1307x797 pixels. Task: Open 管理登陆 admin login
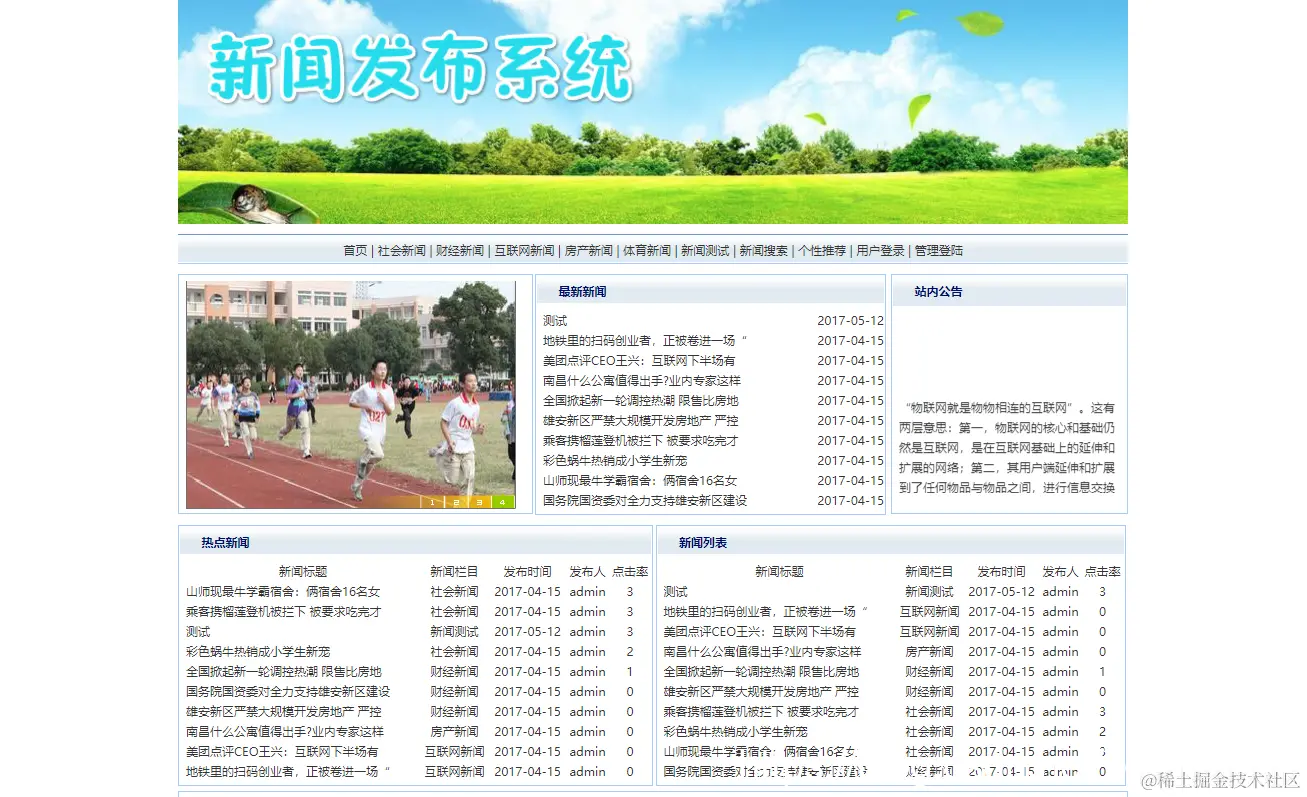pos(940,250)
